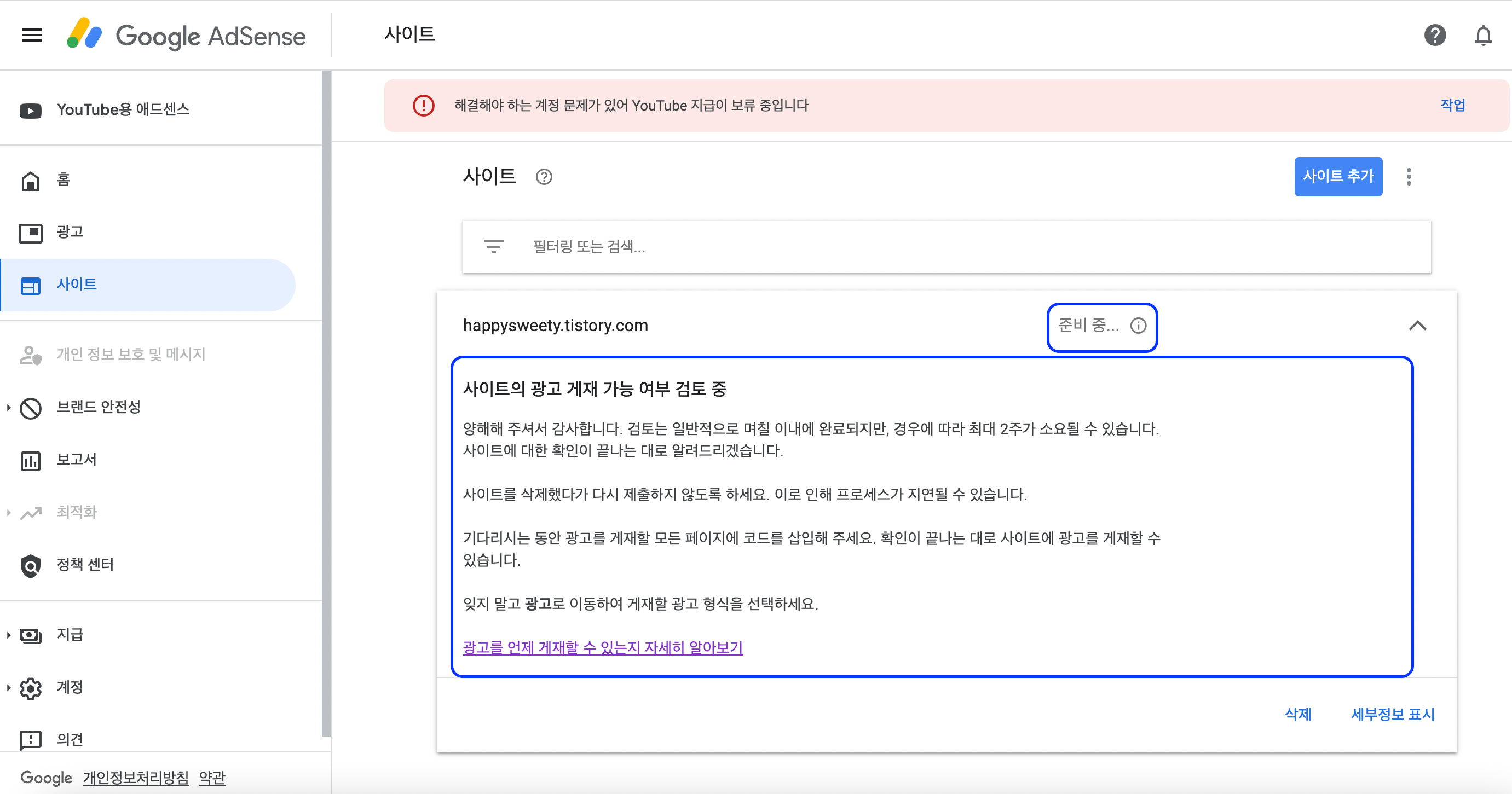Click the YouTube 지급이 보류 중입니다 alert message
The image size is (1512, 794).
pyautogui.click(x=631, y=106)
